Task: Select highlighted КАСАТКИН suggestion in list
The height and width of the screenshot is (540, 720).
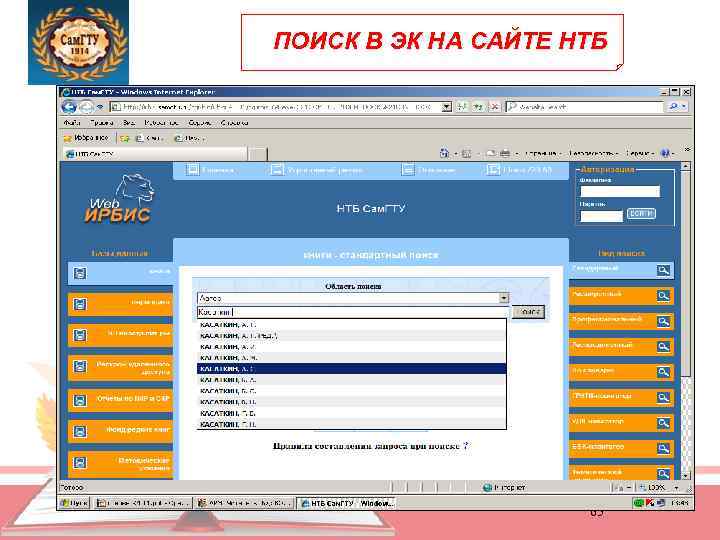Action: click(x=352, y=369)
